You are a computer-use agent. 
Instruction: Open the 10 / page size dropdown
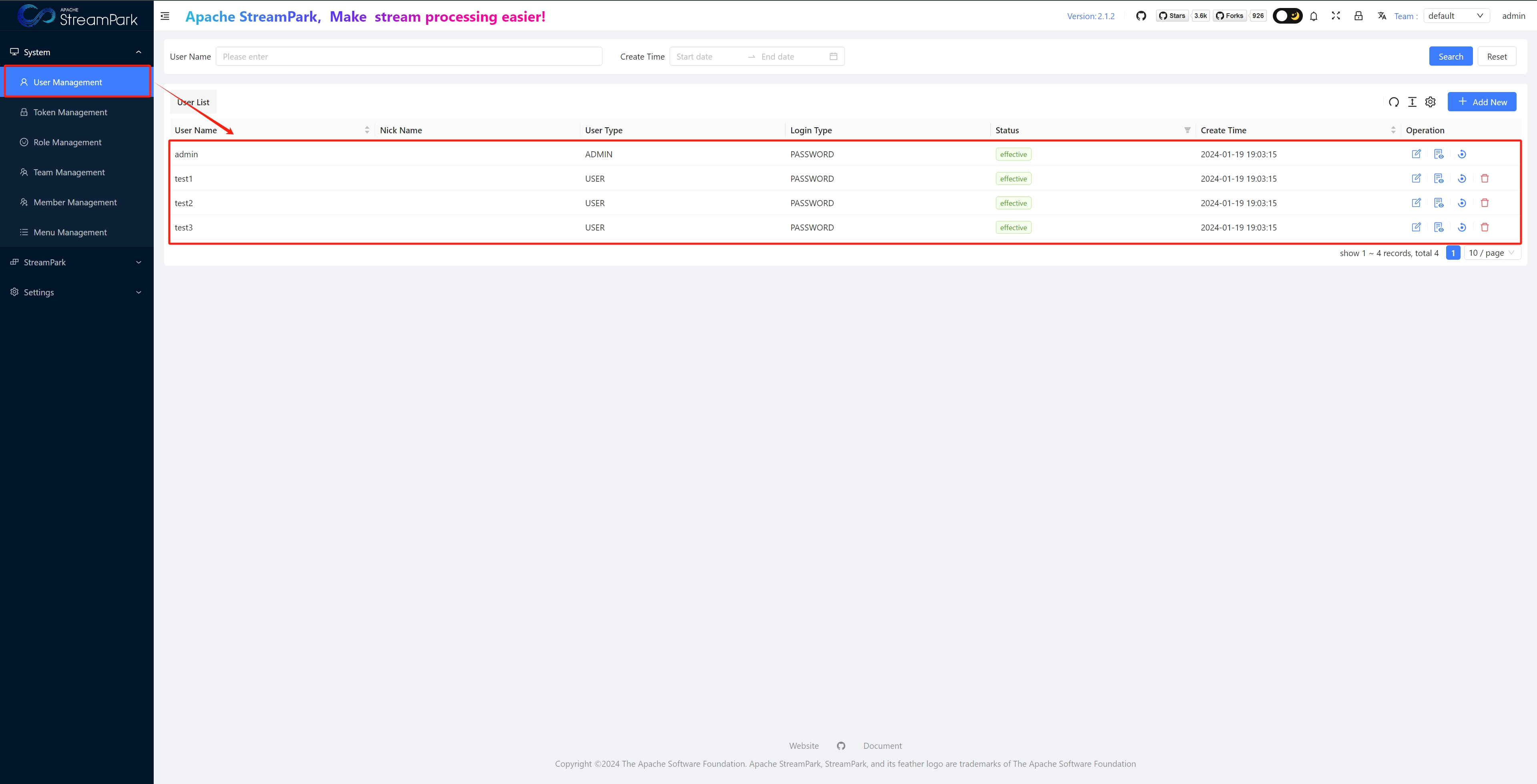pos(1492,253)
